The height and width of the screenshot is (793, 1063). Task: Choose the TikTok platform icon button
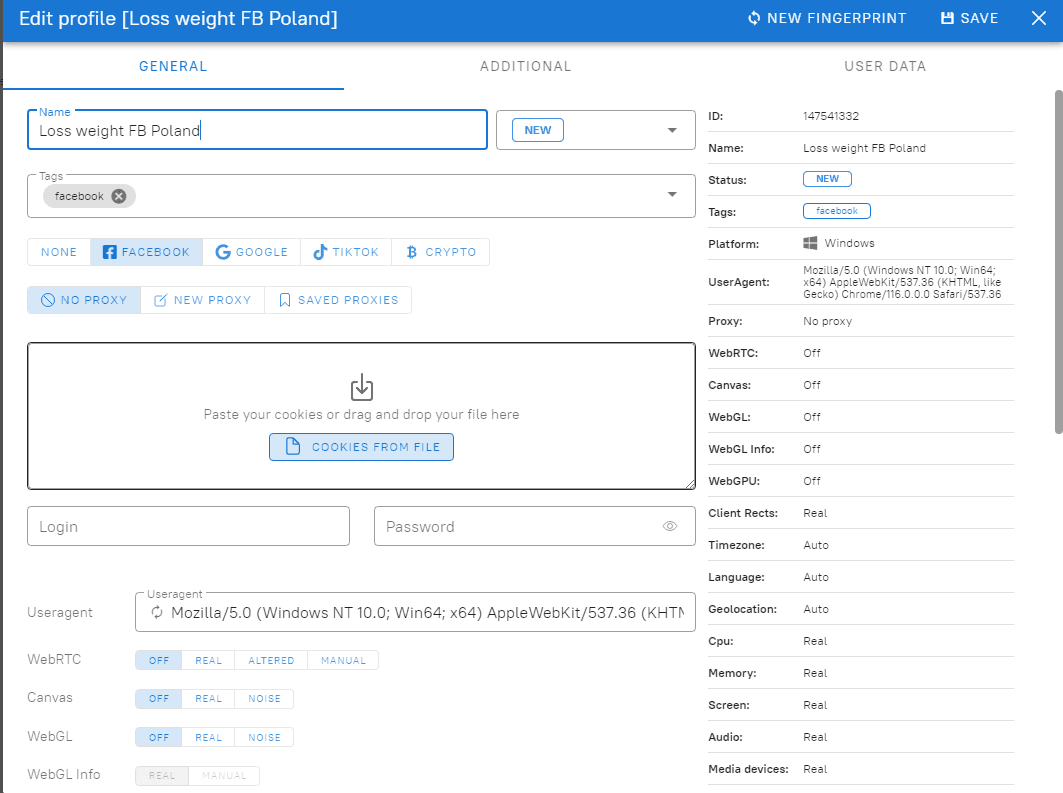320,252
